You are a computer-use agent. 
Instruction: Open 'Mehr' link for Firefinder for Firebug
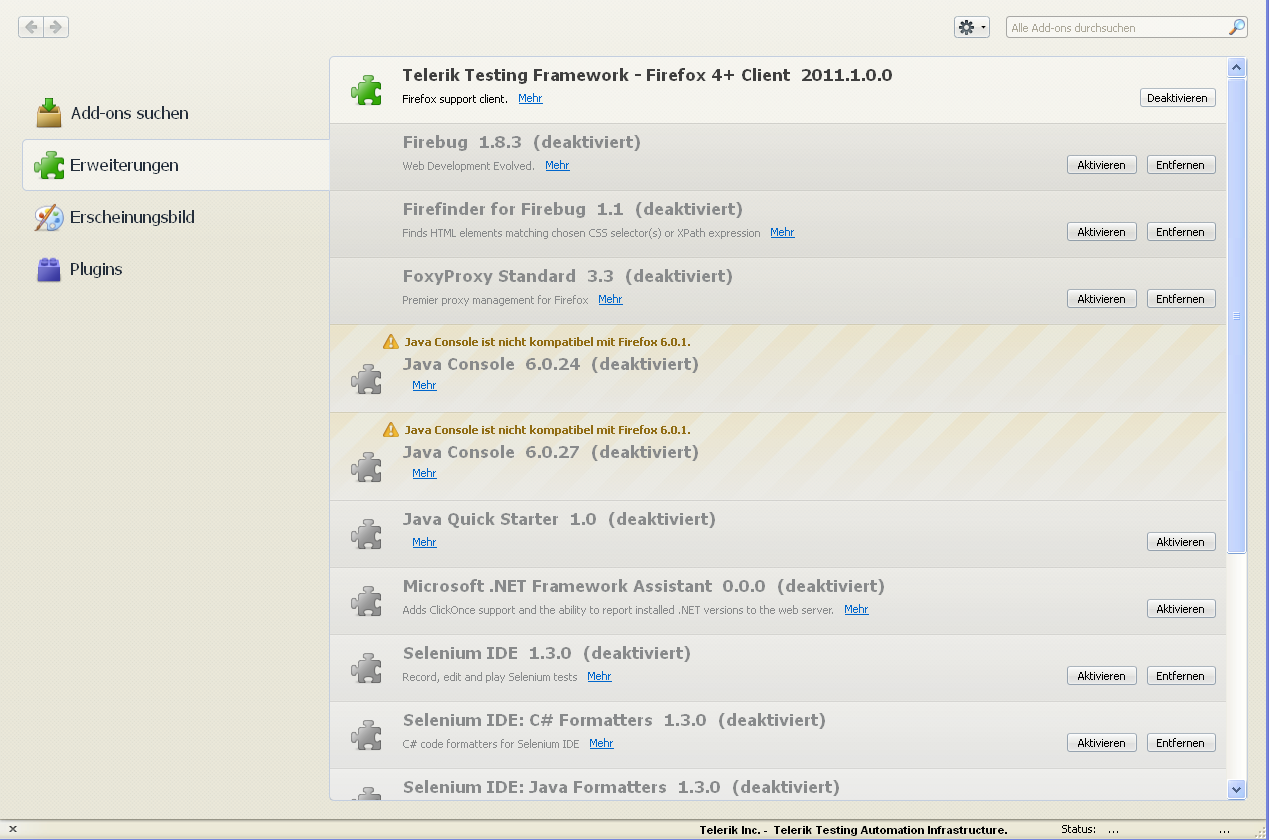pyautogui.click(x=782, y=233)
